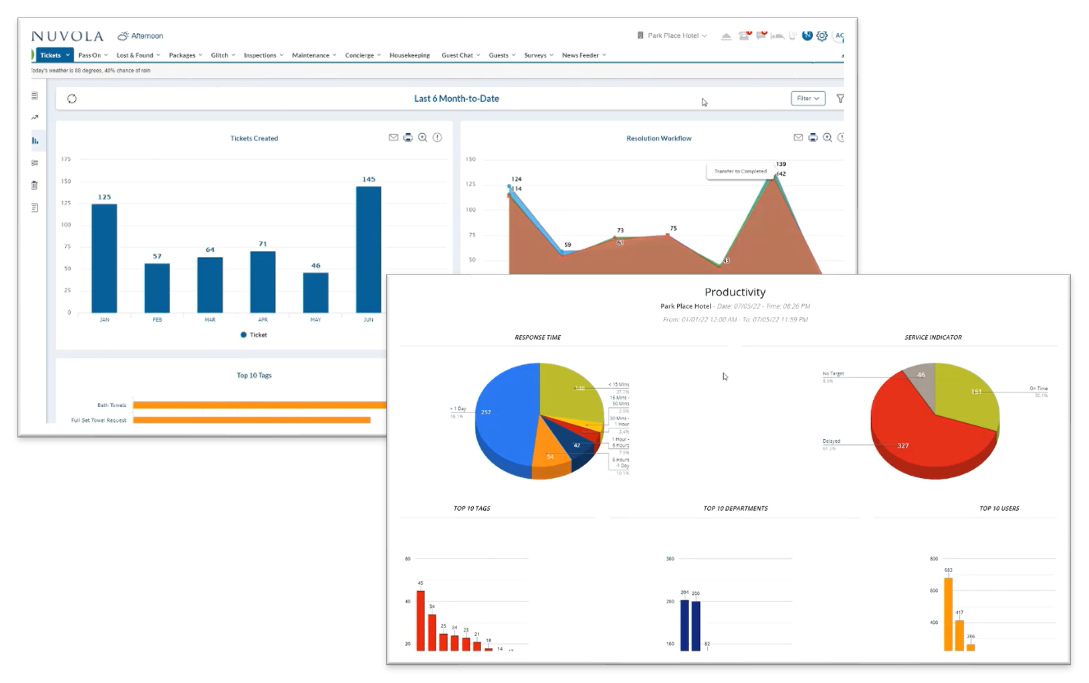Zoom into the Resolution Workflow chart
This screenshot has width=1089, height=683.
click(827, 138)
